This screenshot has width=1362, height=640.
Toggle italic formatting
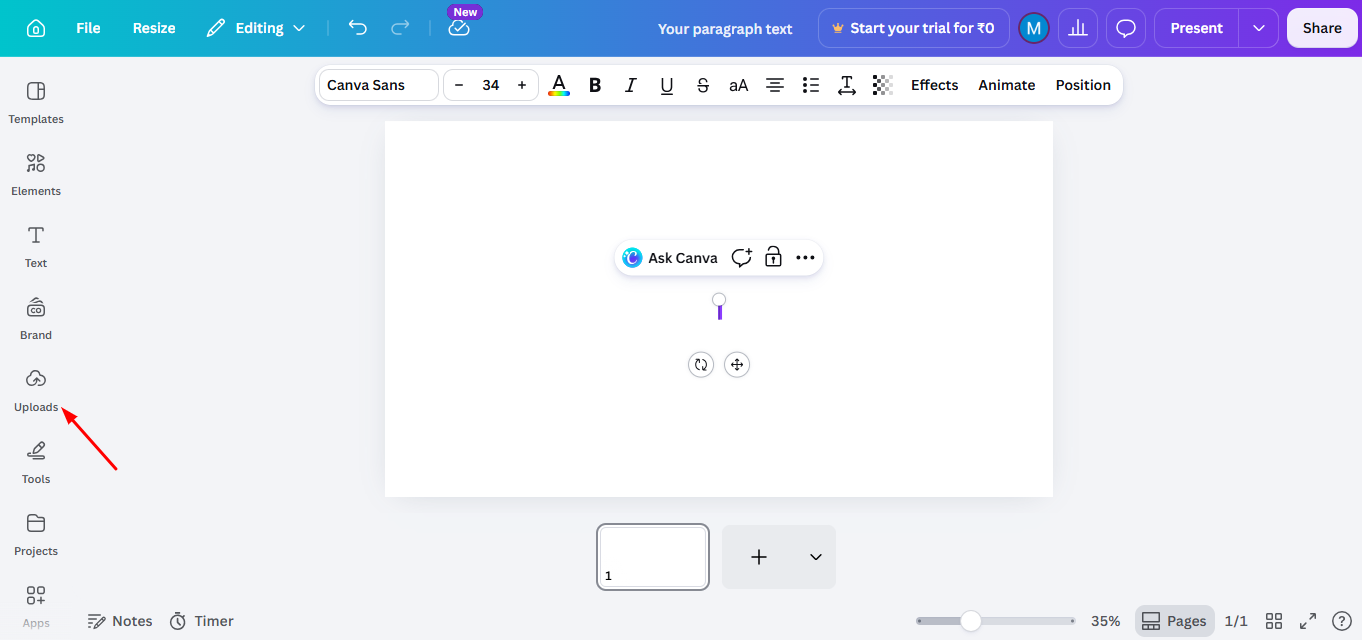631,85
